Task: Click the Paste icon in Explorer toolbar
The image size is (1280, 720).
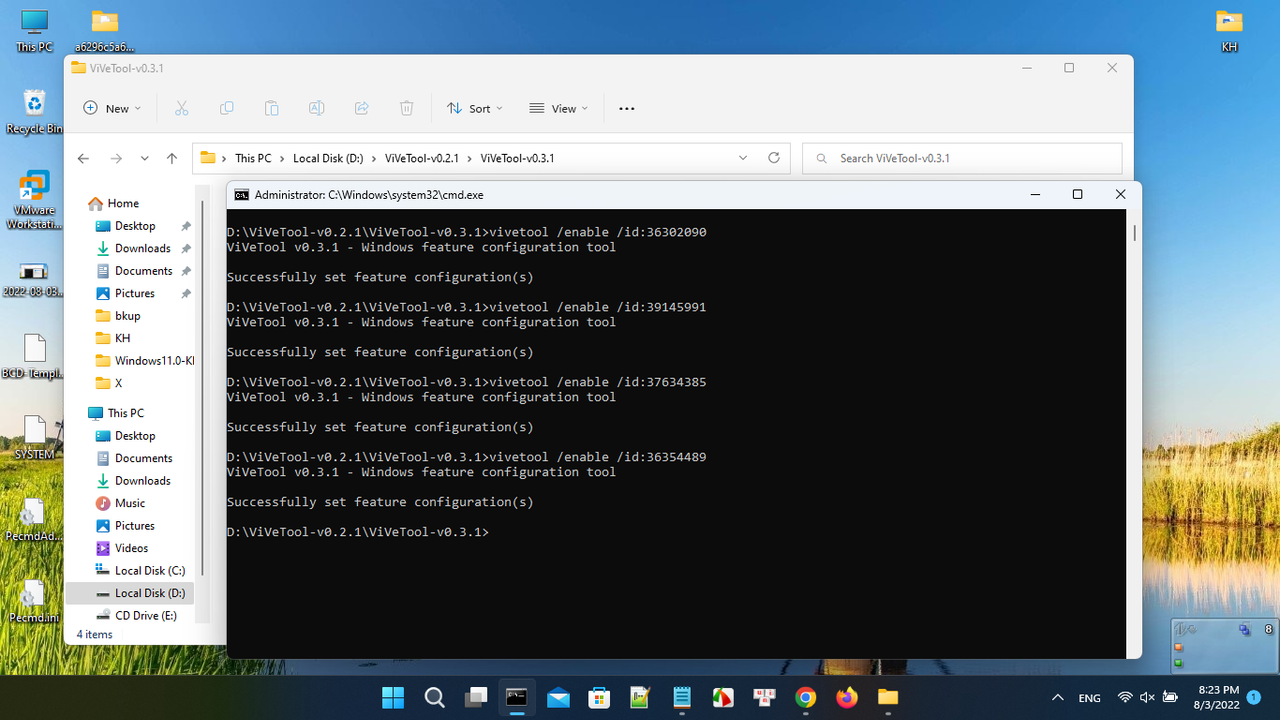Action: click(x=271, y=108)
